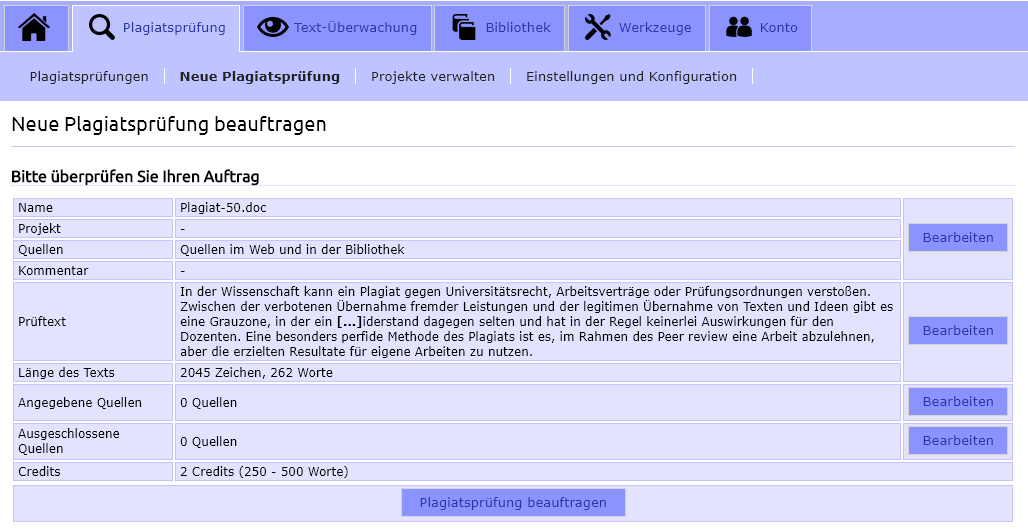Click the 'Prüftext' row label
Screen dimensions: 1028x529
coord(42,322)
